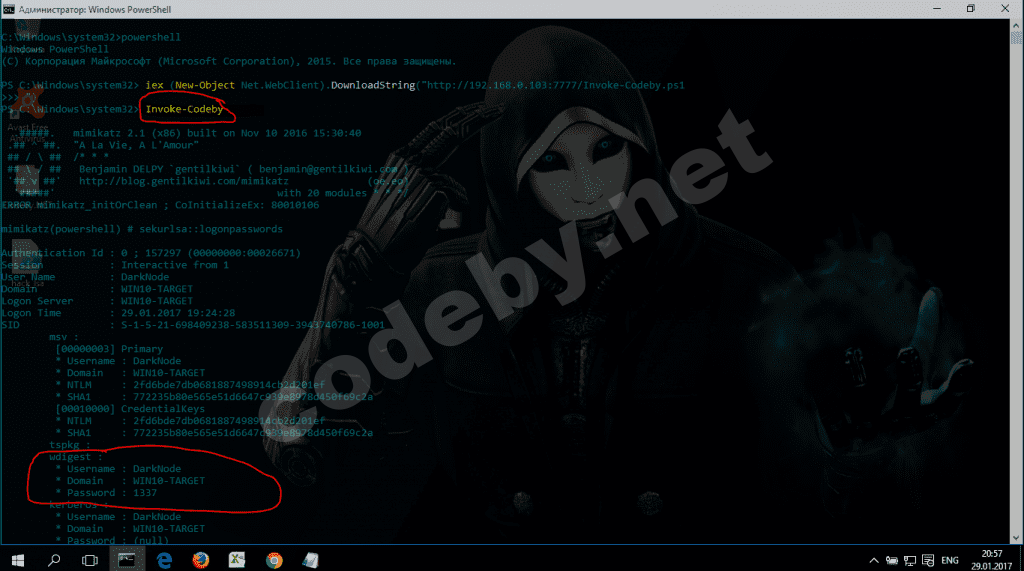Click the console scrollbar up arrow
This screenshot has width=1024, height=571.
tap(1016, 25)
